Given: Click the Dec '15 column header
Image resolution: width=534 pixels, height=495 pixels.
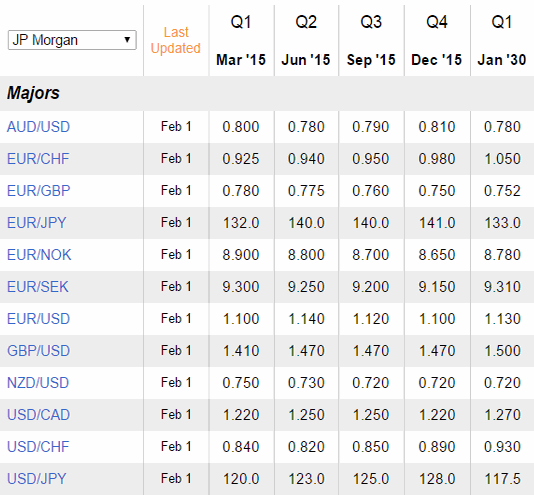Looking at the screenshot, I should pyautogui.click(x=437, y=60).
